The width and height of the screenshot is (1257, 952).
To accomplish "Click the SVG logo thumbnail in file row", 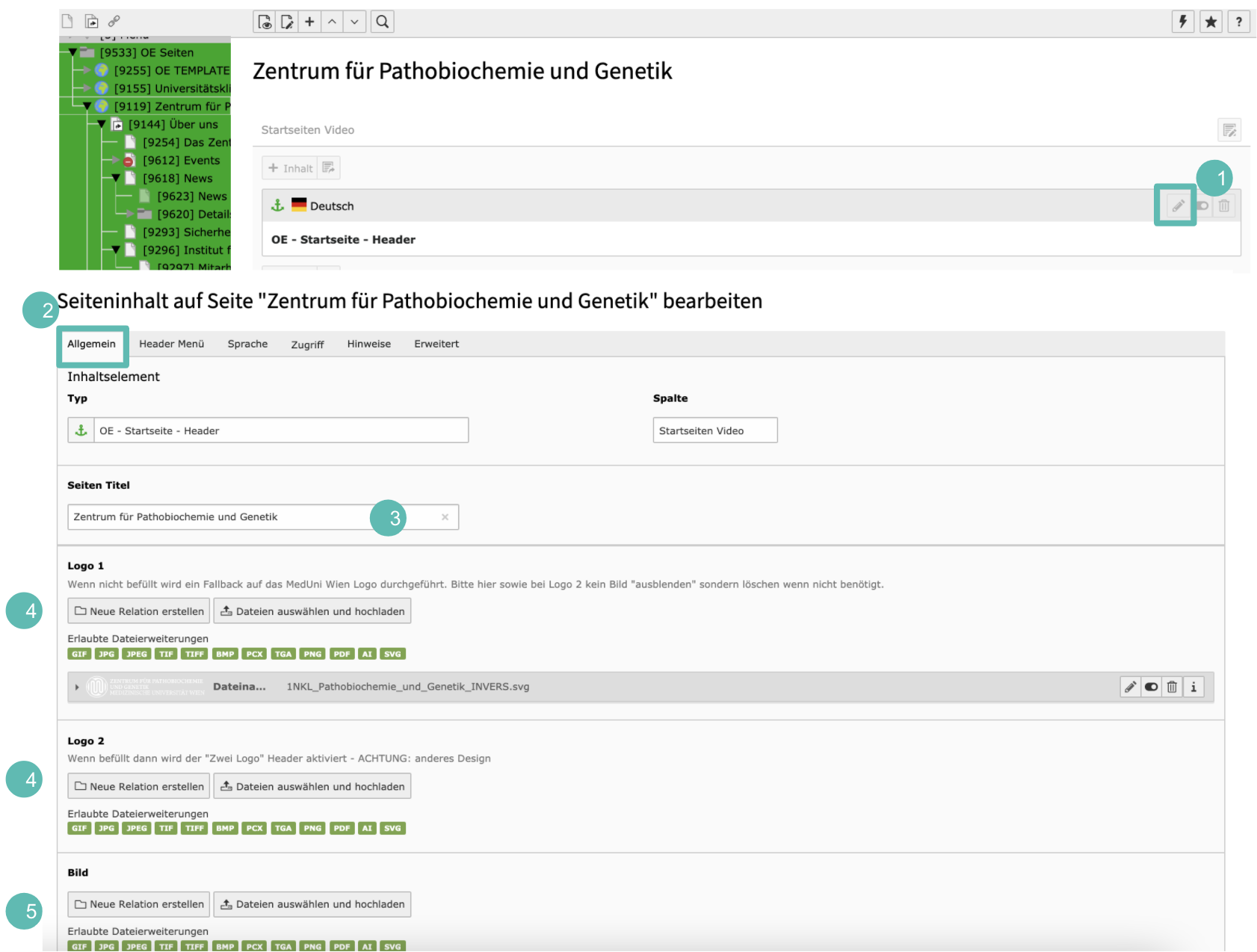I will click(x=145, y=687).
